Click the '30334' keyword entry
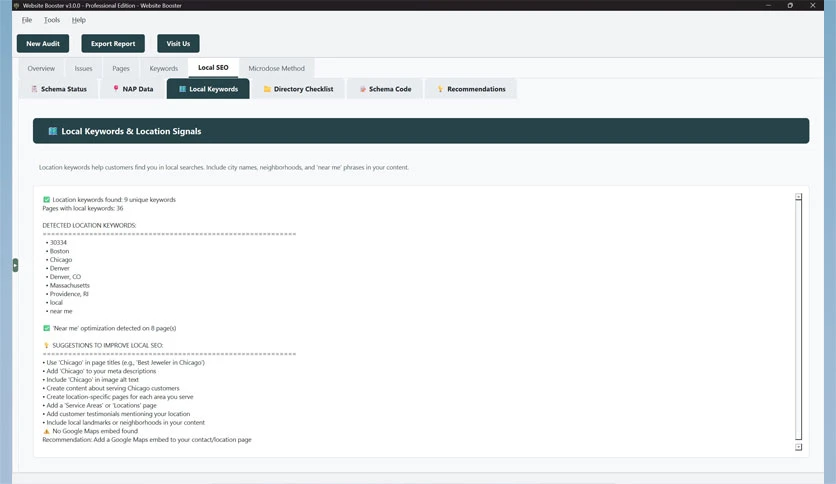Viewport: 836px width, 484px height. tap(56, 243)
